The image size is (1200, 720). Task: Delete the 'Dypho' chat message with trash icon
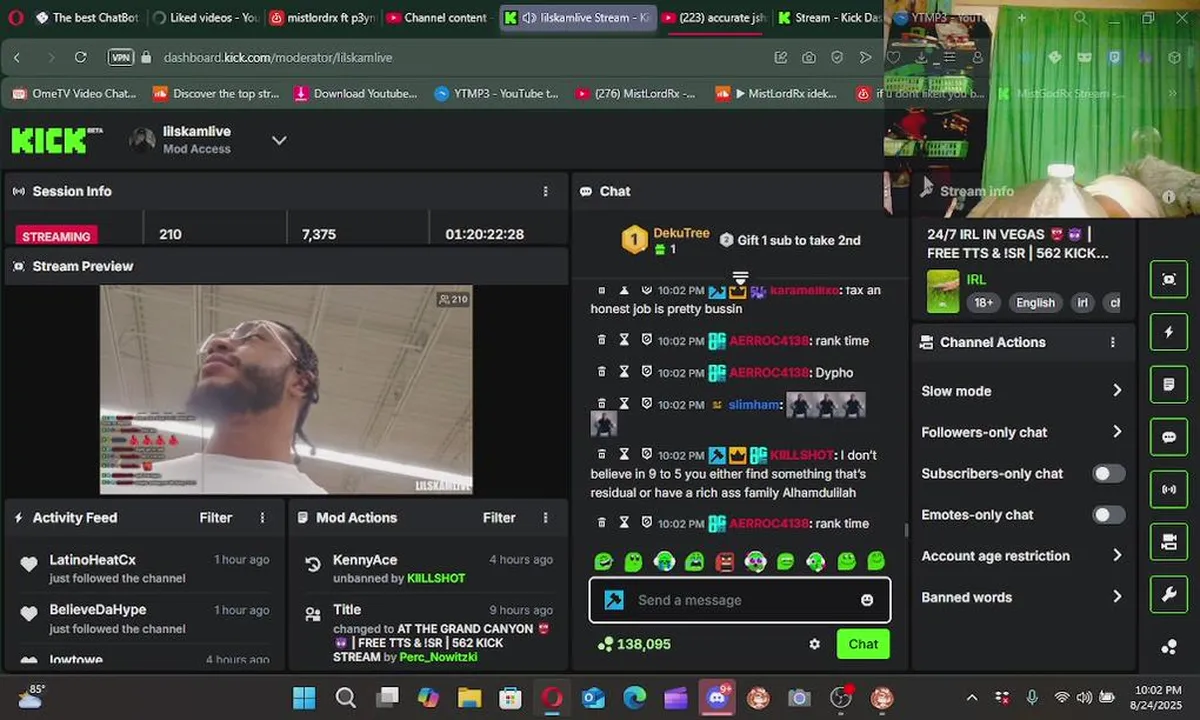coord(602,372)
